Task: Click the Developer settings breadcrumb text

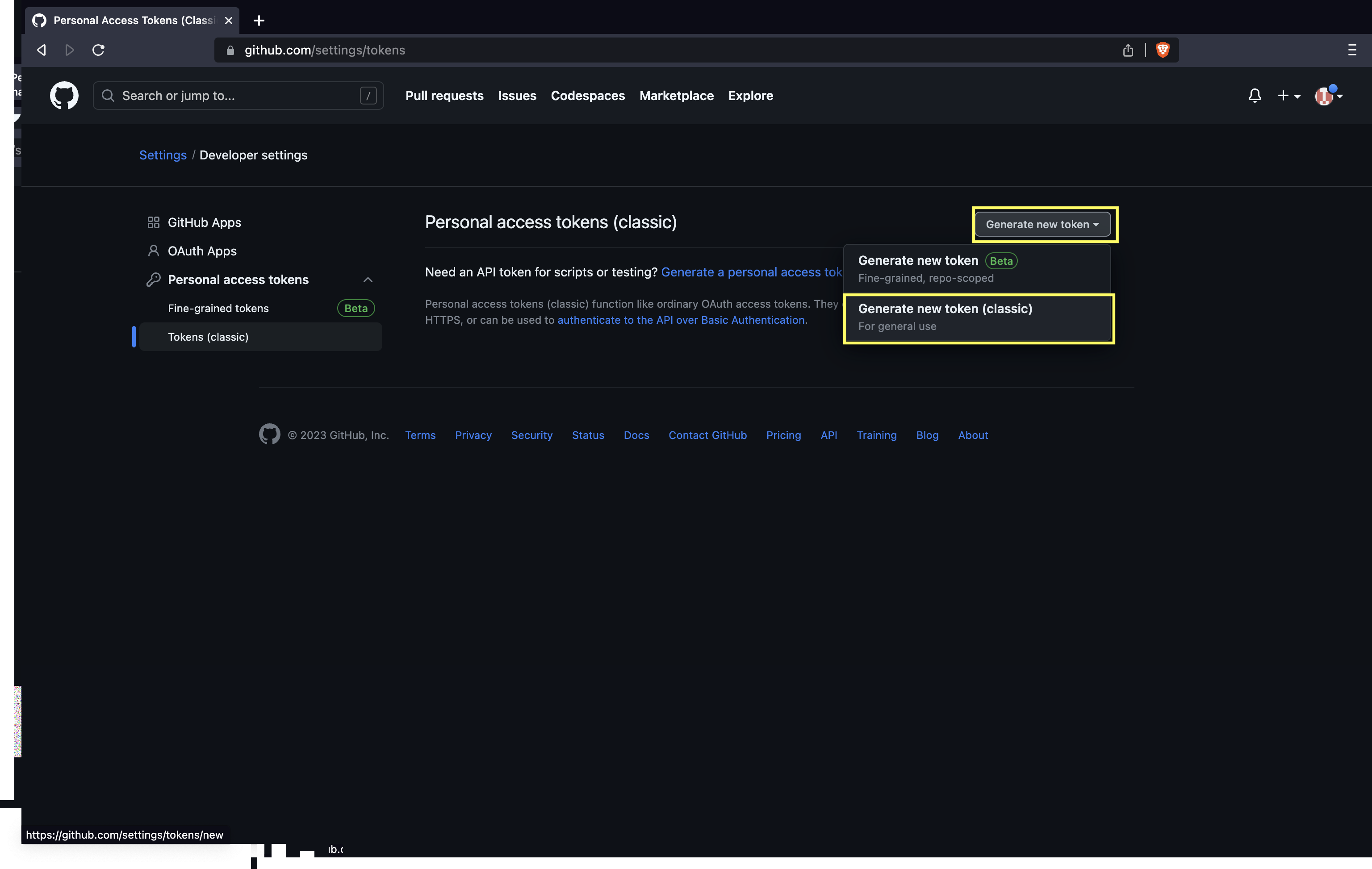Action: tap(253, 155)
